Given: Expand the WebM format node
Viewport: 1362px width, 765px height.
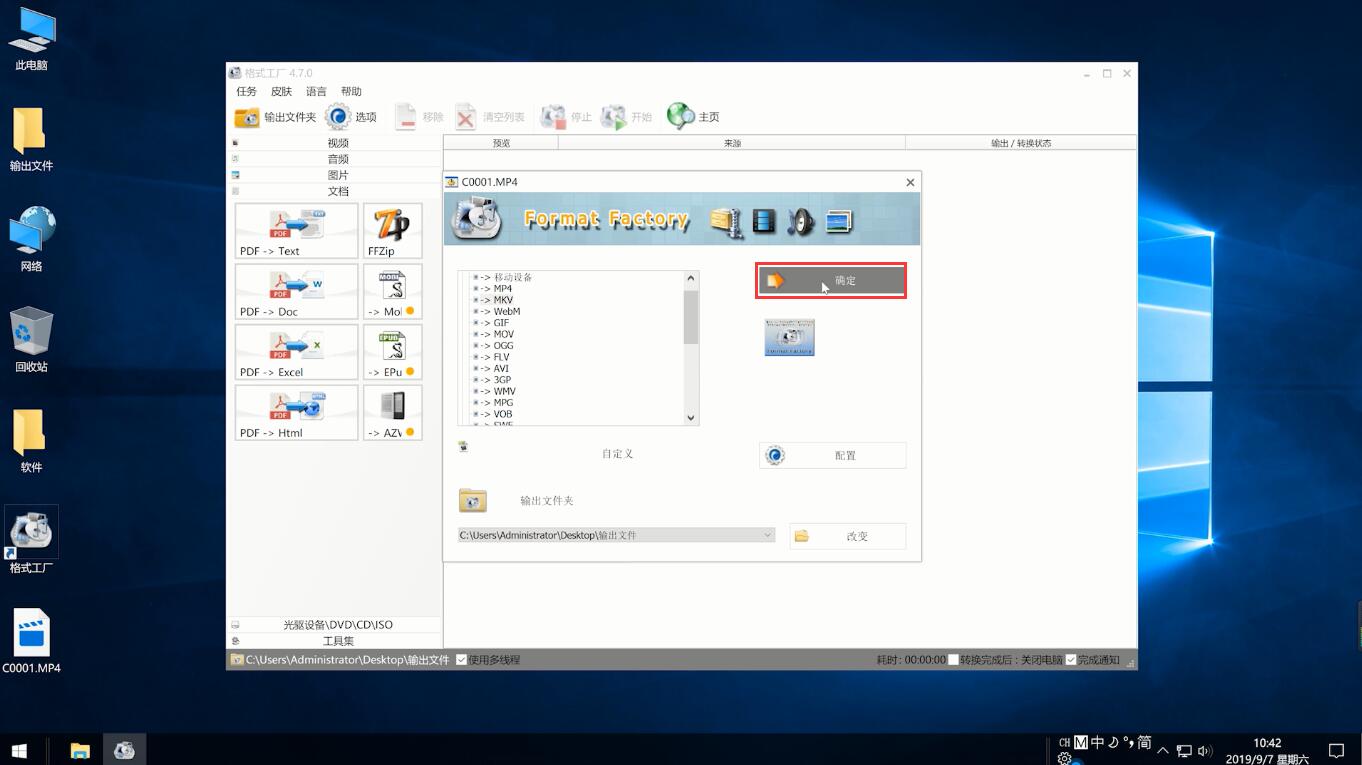Looking at the screenshot, I should click(x=476, y=311).
